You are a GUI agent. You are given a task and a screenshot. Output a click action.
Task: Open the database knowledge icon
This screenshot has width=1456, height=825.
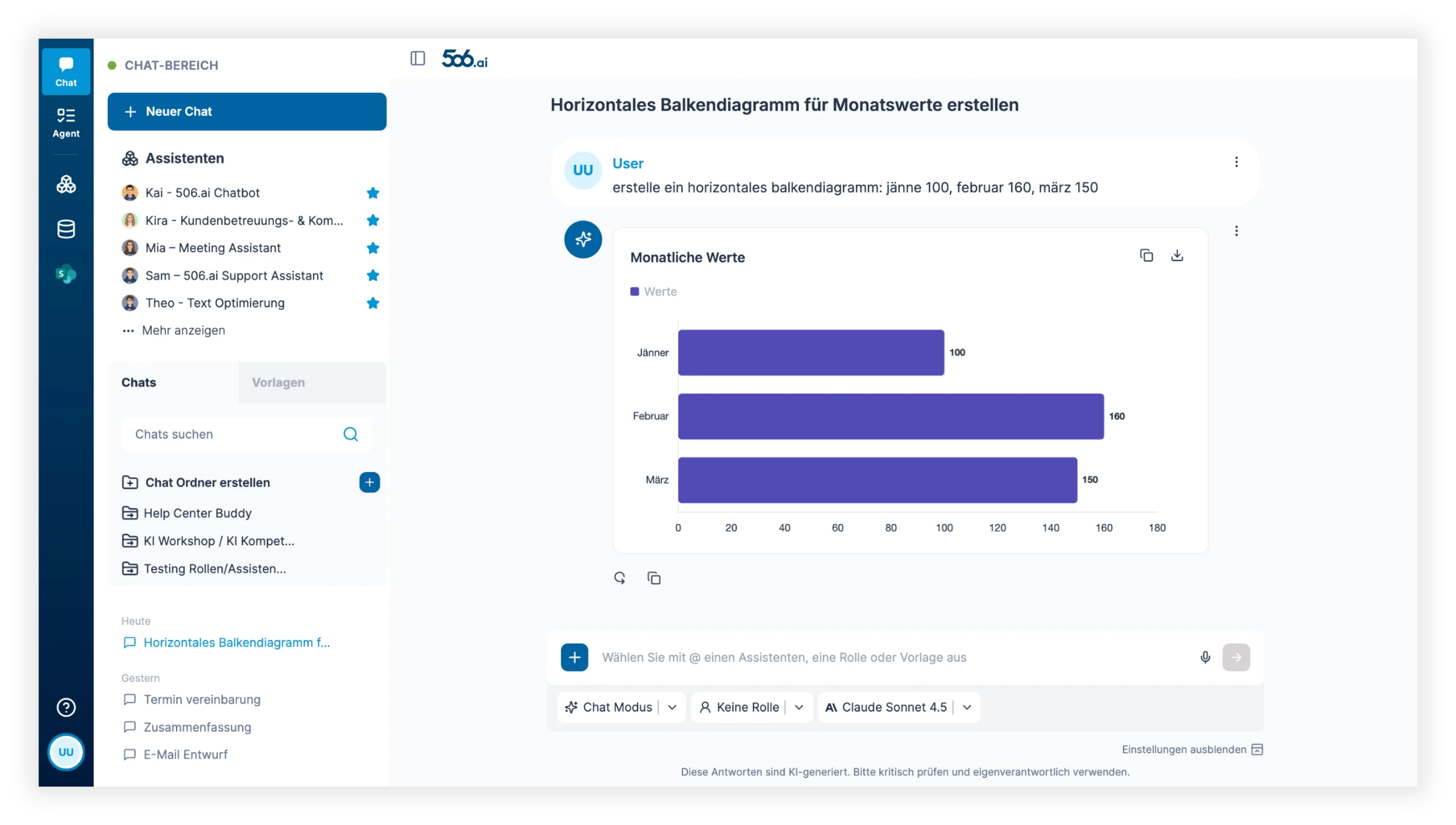pos(66,229)
